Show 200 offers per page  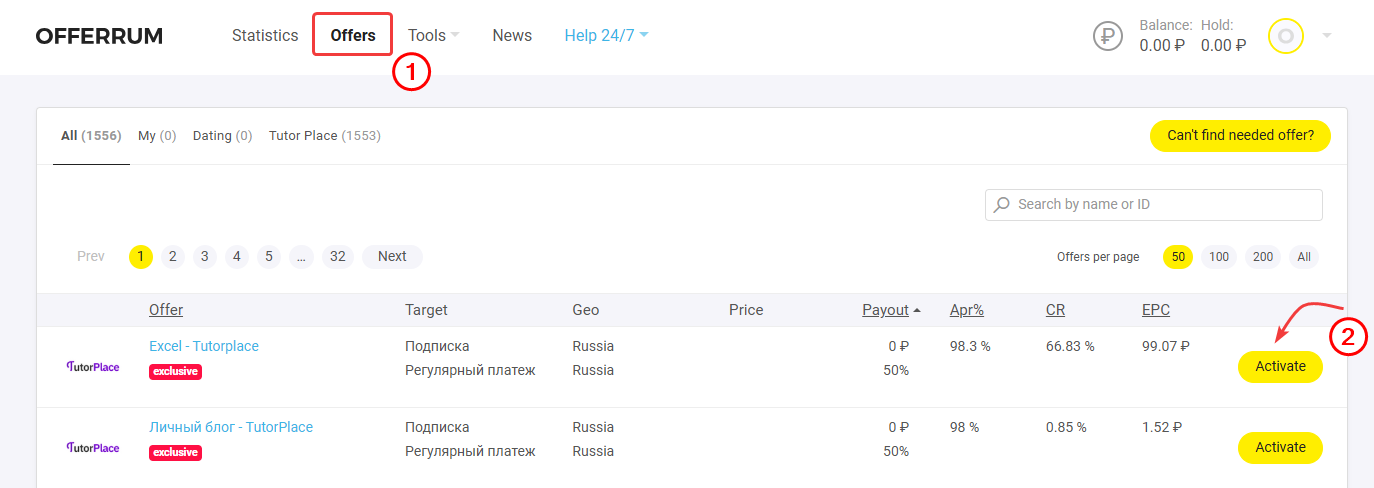pos(1263,257)
